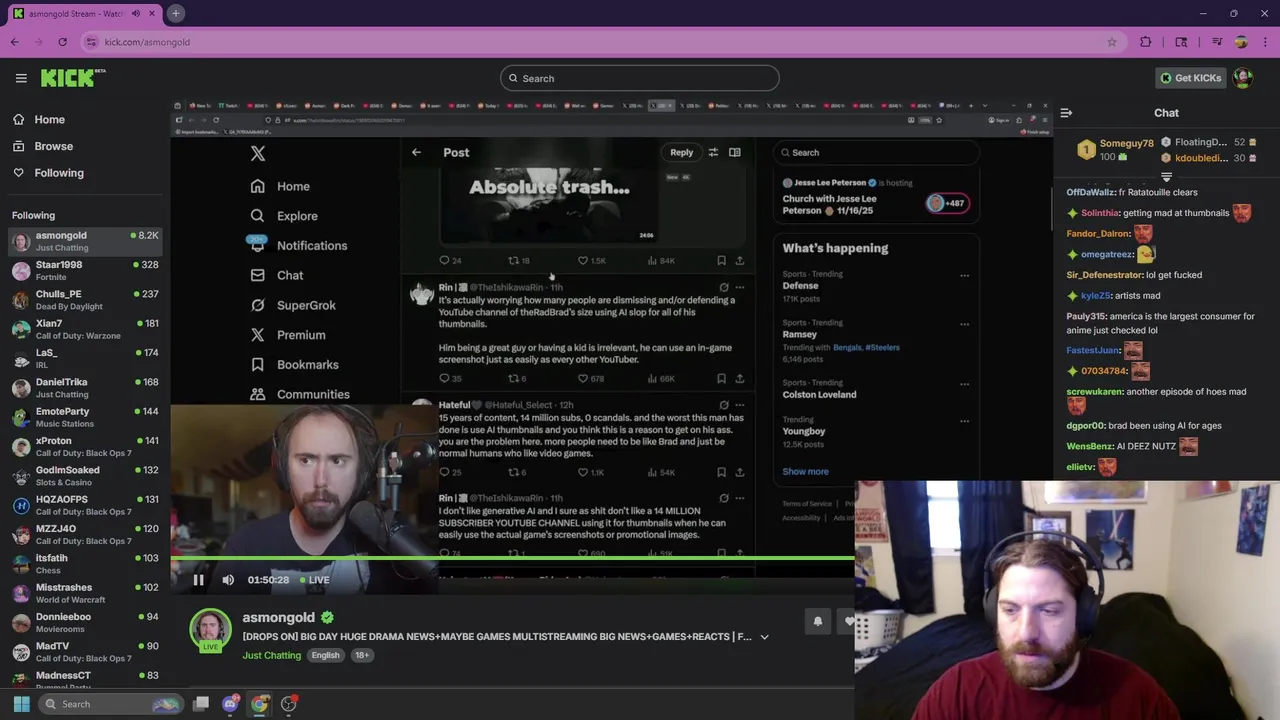Click the 18+ tag

[361, 655]
